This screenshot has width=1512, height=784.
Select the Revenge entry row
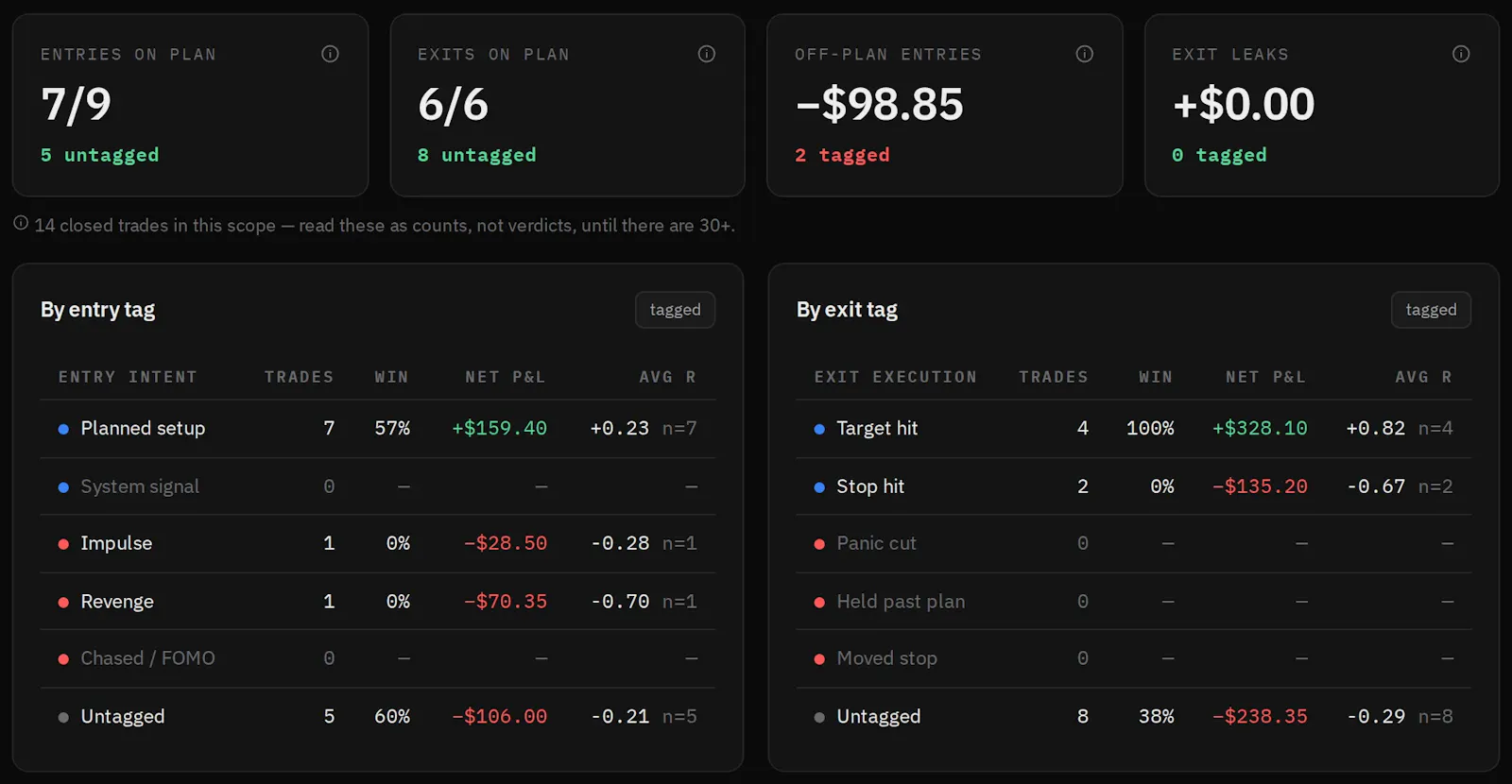pos(378,602)
